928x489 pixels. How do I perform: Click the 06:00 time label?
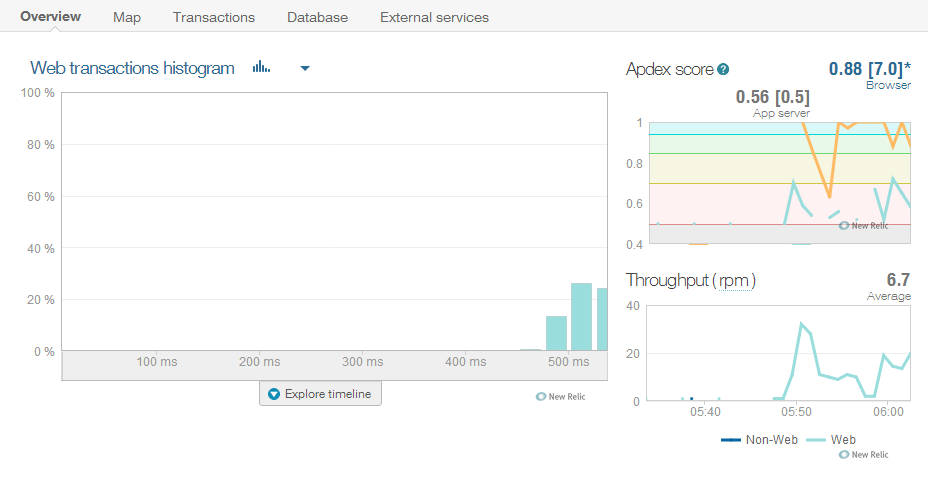888,411
